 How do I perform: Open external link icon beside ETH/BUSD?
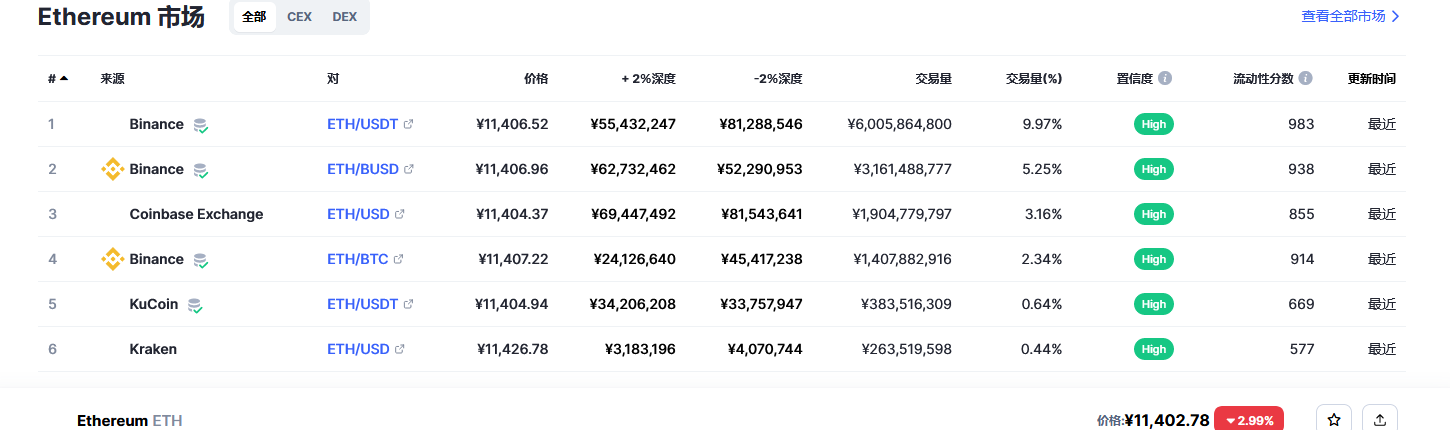[408, 169]
